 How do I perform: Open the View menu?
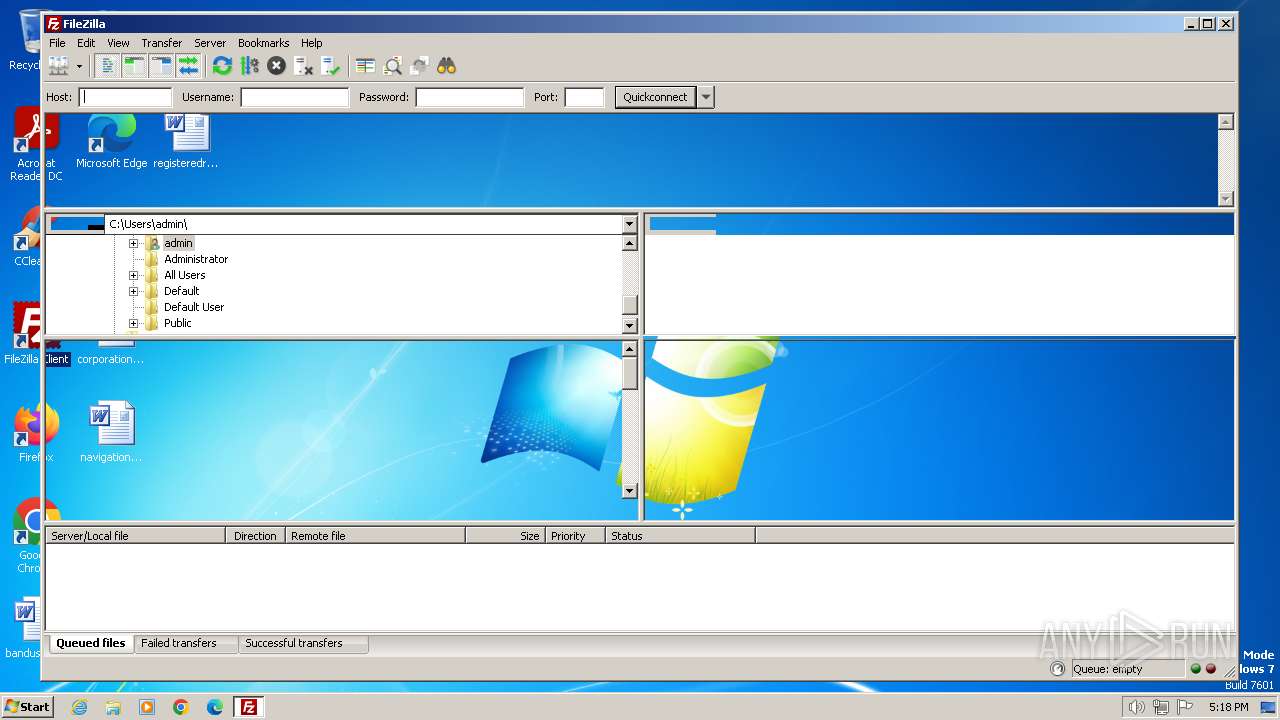(x=118, y=43)
